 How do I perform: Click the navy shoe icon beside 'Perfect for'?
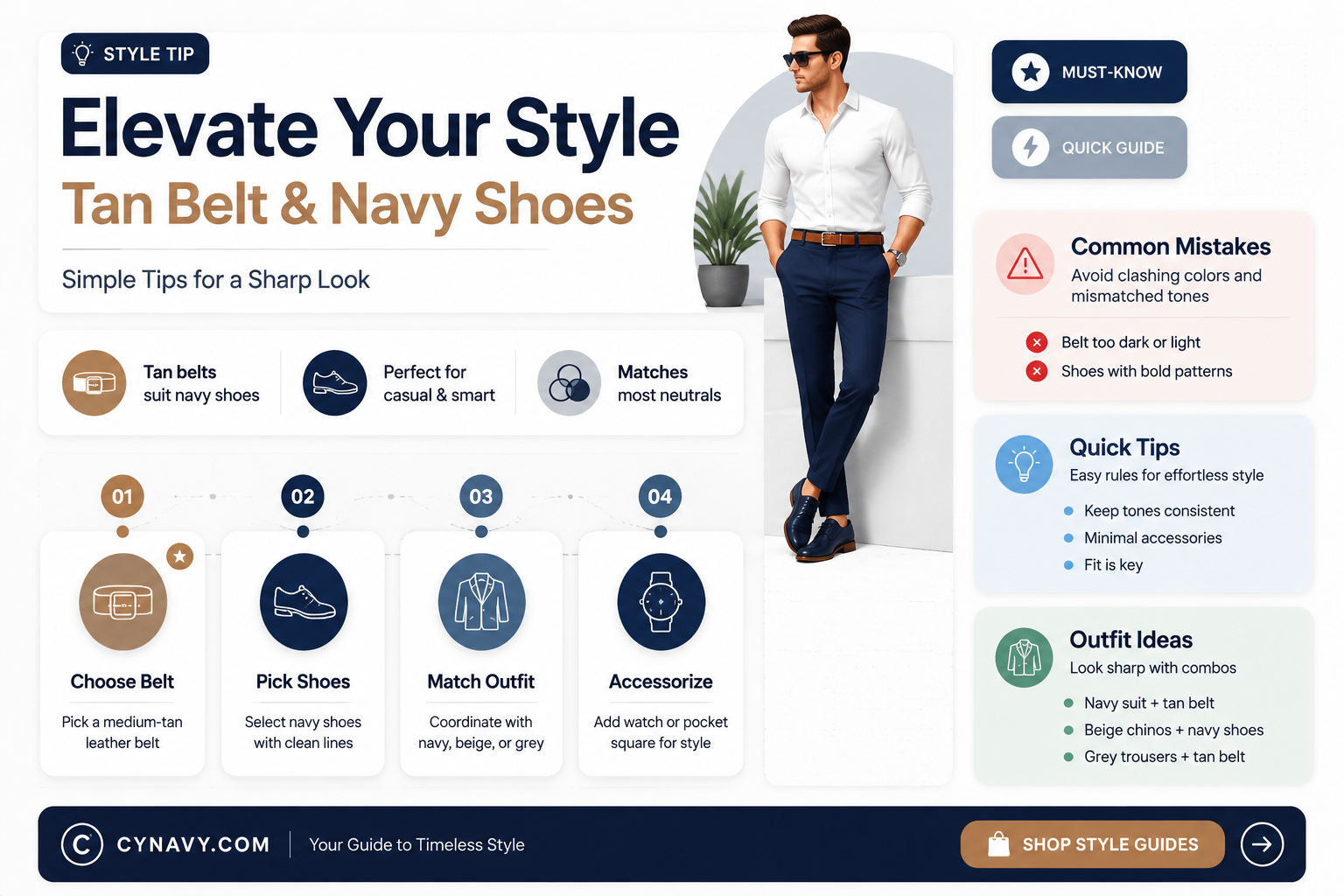(334, 382)
